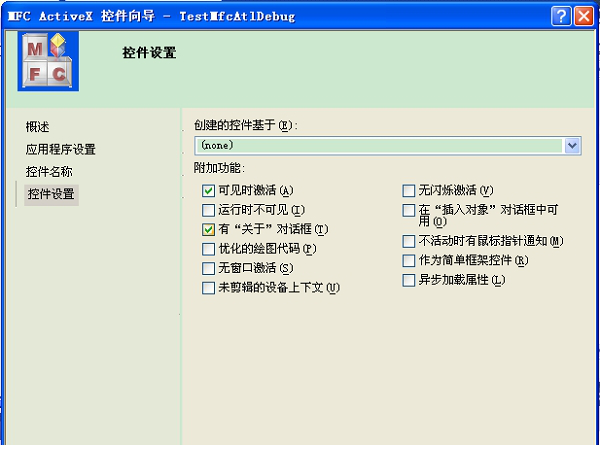Go to 概述 page

[38, 127]
